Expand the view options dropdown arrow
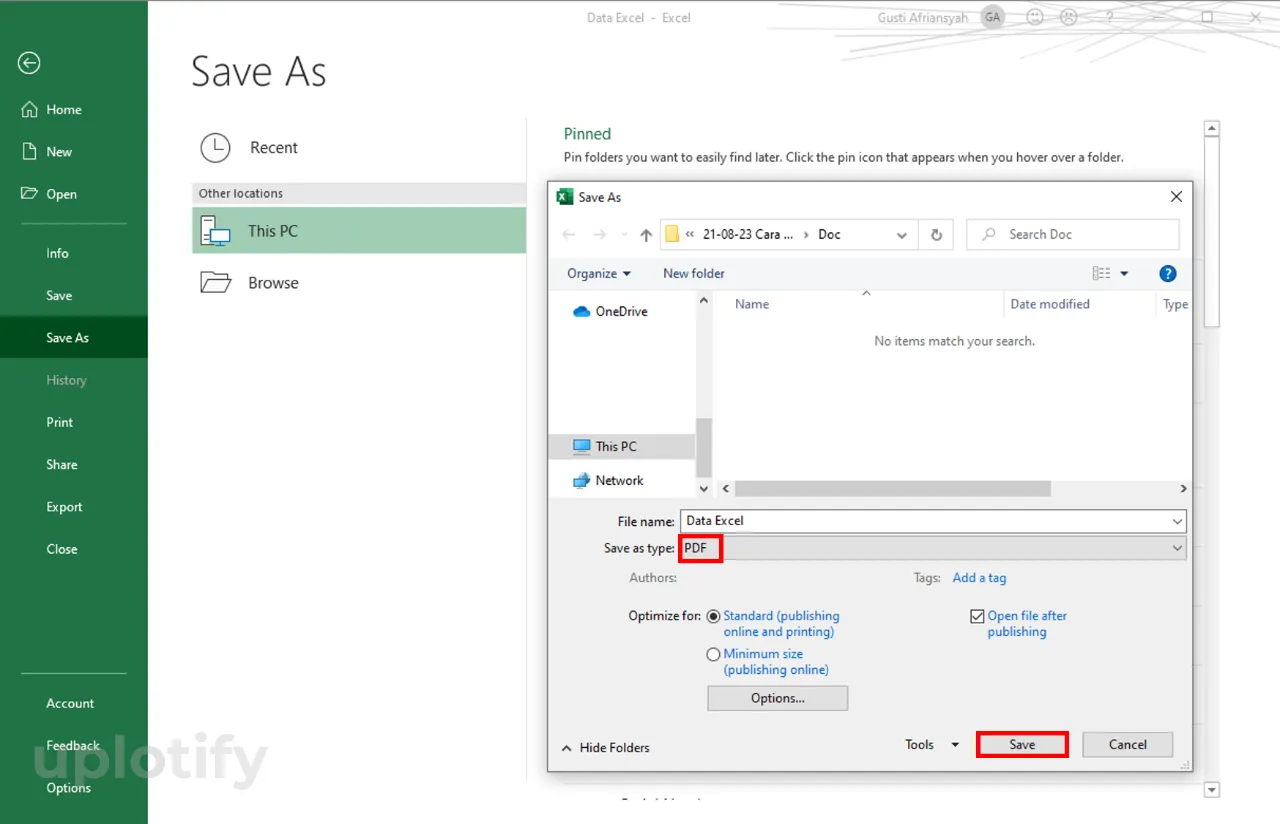 click(x=1124, y=273)
